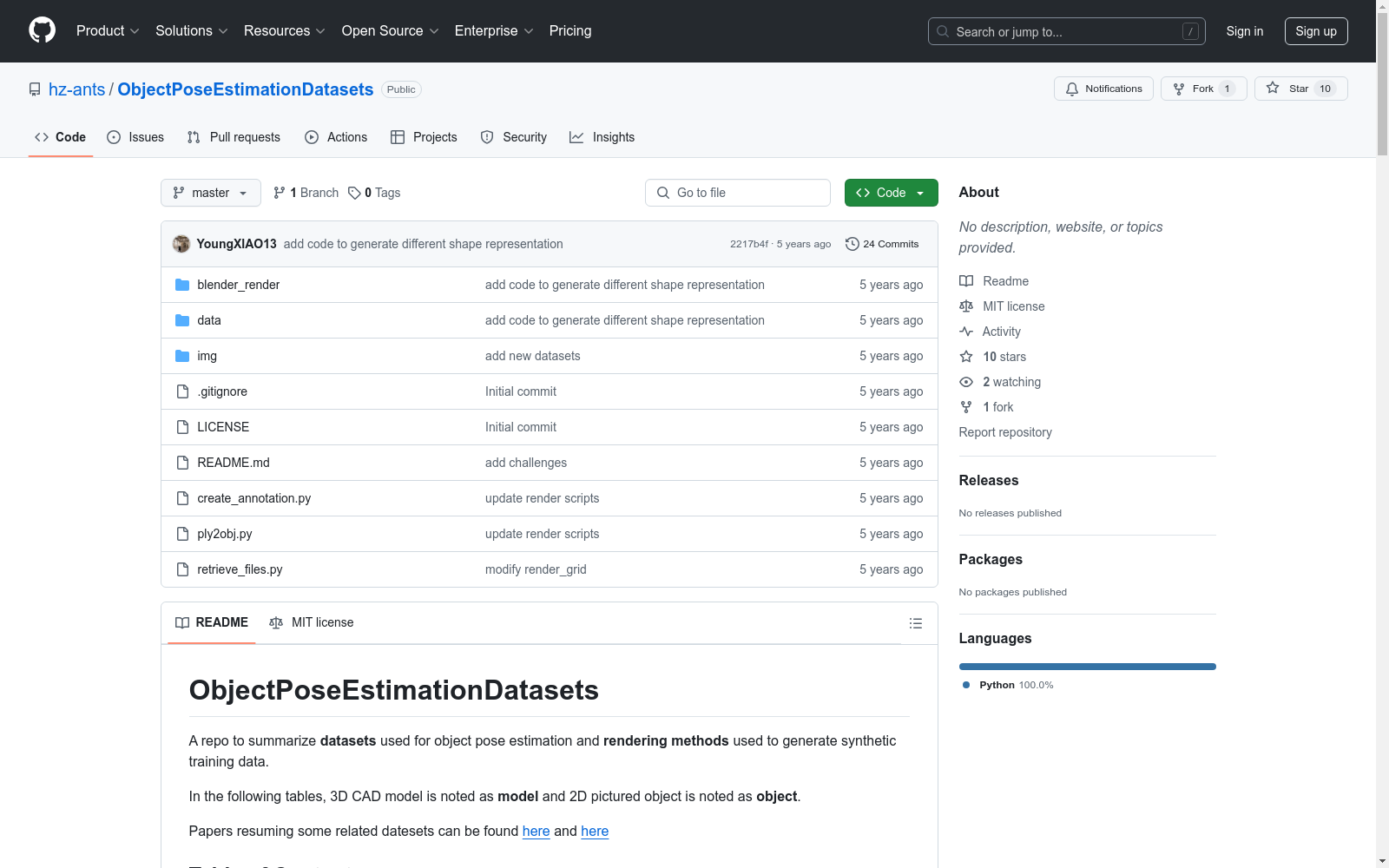Select the README tab in file viewer

click(212, 622)
